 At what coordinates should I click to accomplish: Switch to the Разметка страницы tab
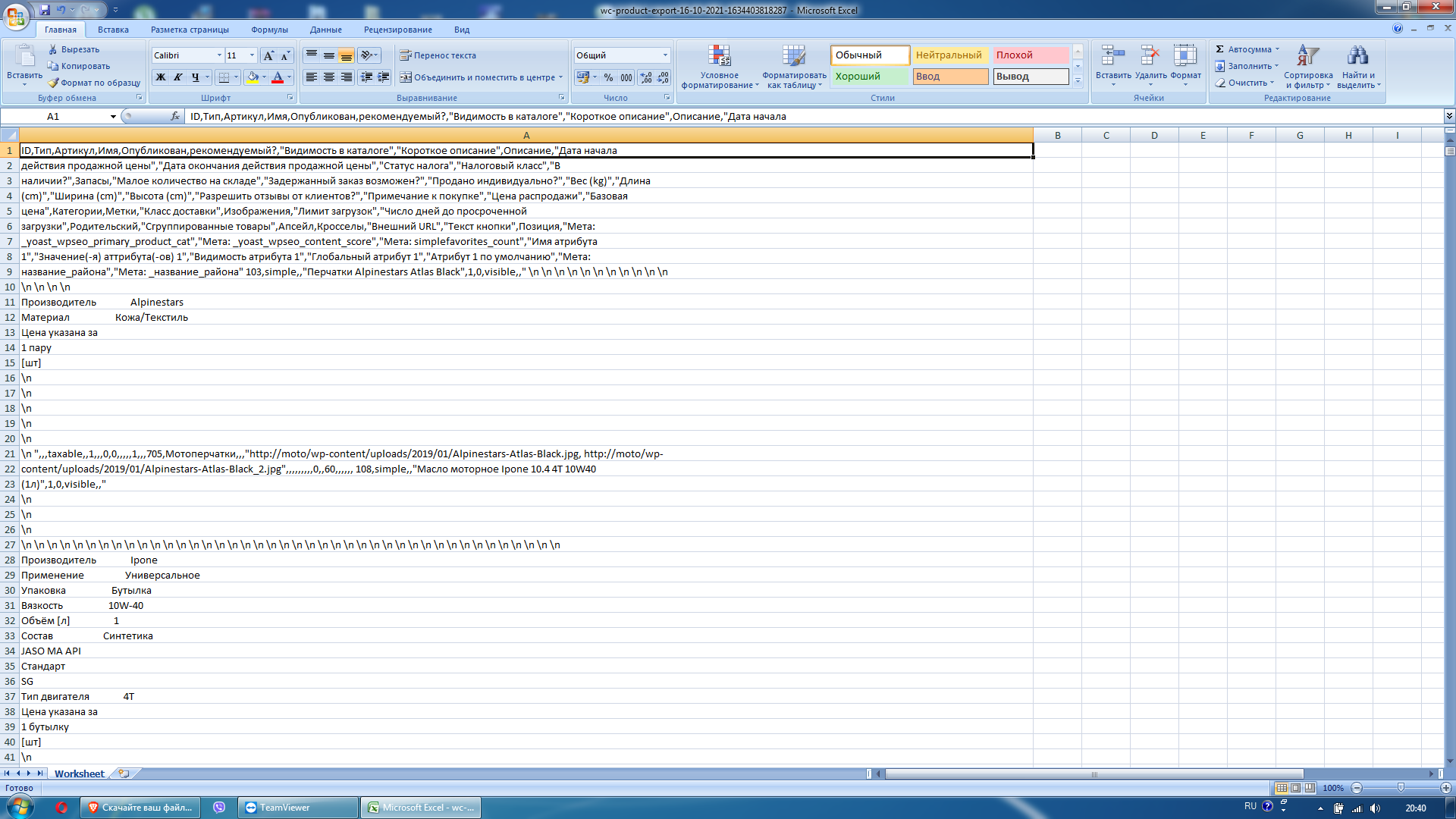point(190,30)
